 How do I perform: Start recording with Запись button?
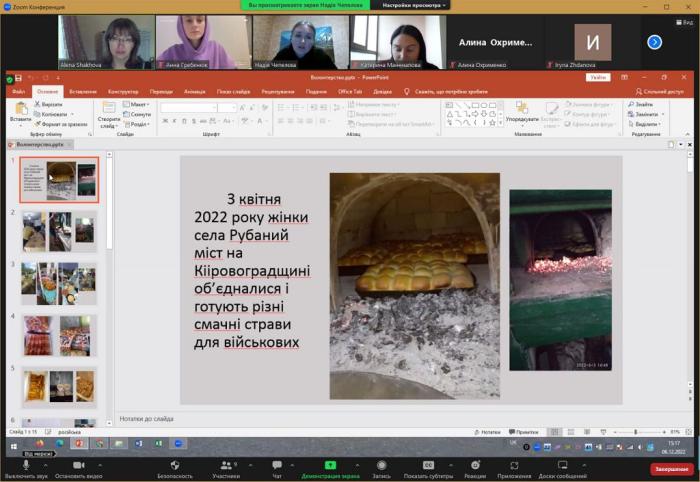pyautogui.click(x=381, y=466)
